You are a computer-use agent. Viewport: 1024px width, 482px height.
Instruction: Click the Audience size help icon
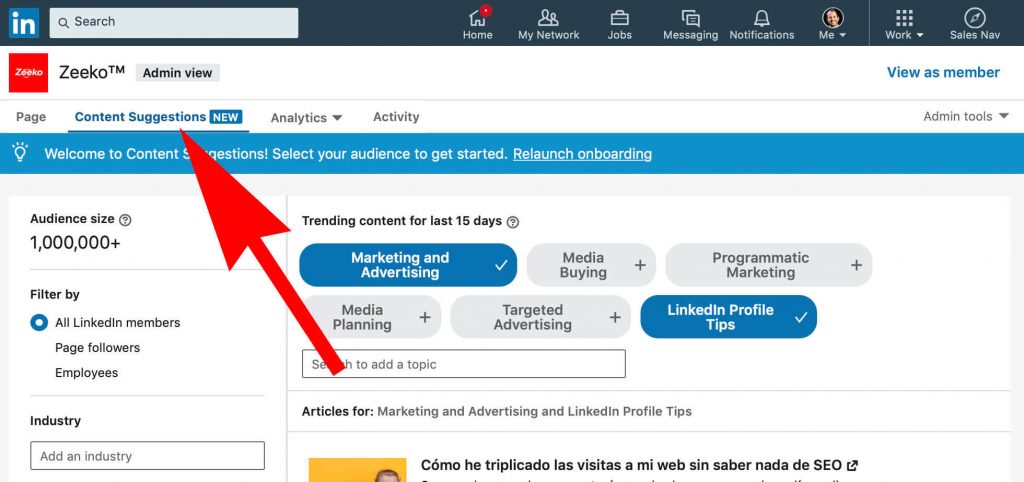(125, 220)
